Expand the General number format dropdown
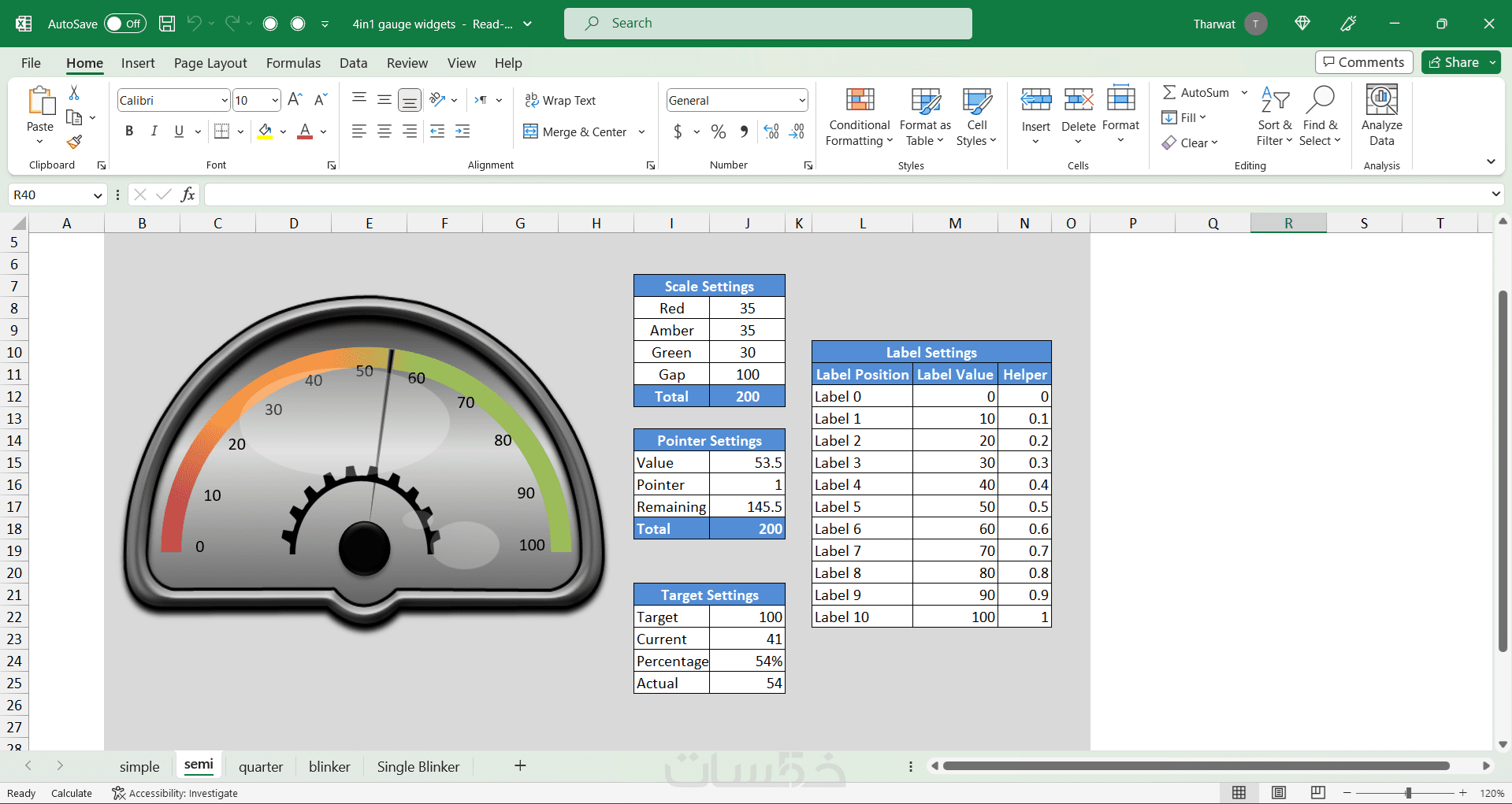Viewport: 1512px width, 804px height. [801, 100]
